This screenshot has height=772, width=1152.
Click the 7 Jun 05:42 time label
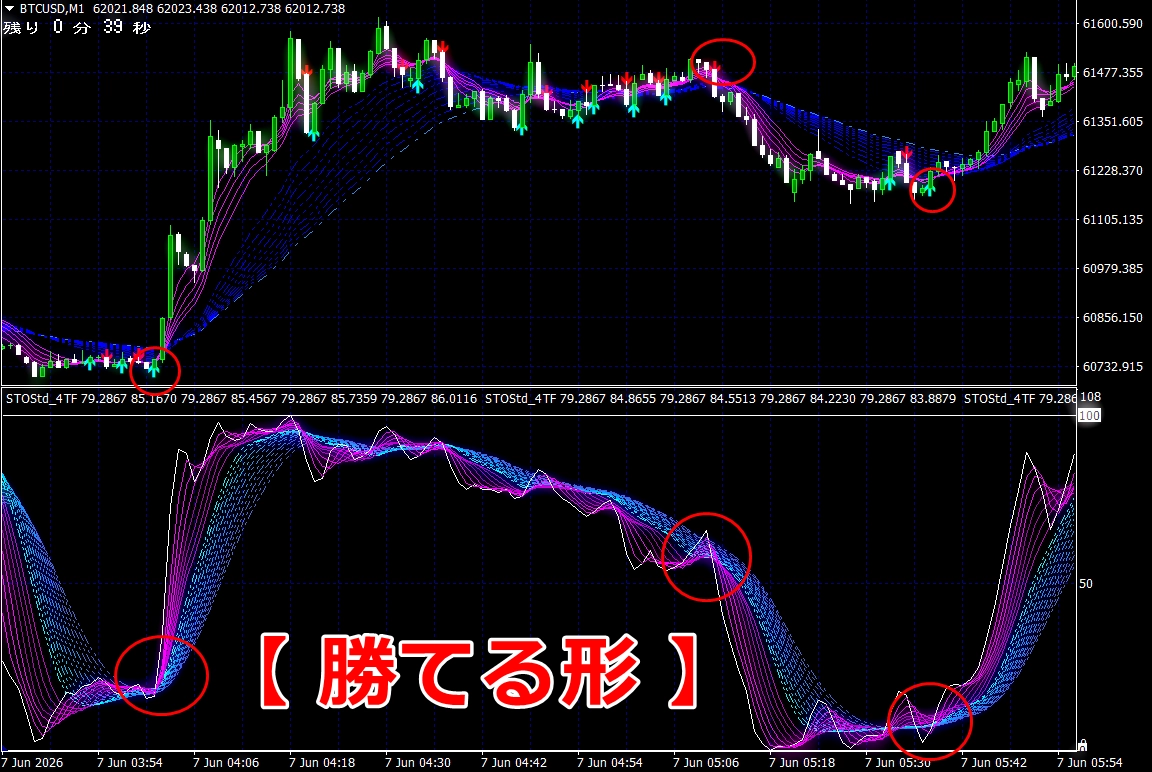coord(994,763)
